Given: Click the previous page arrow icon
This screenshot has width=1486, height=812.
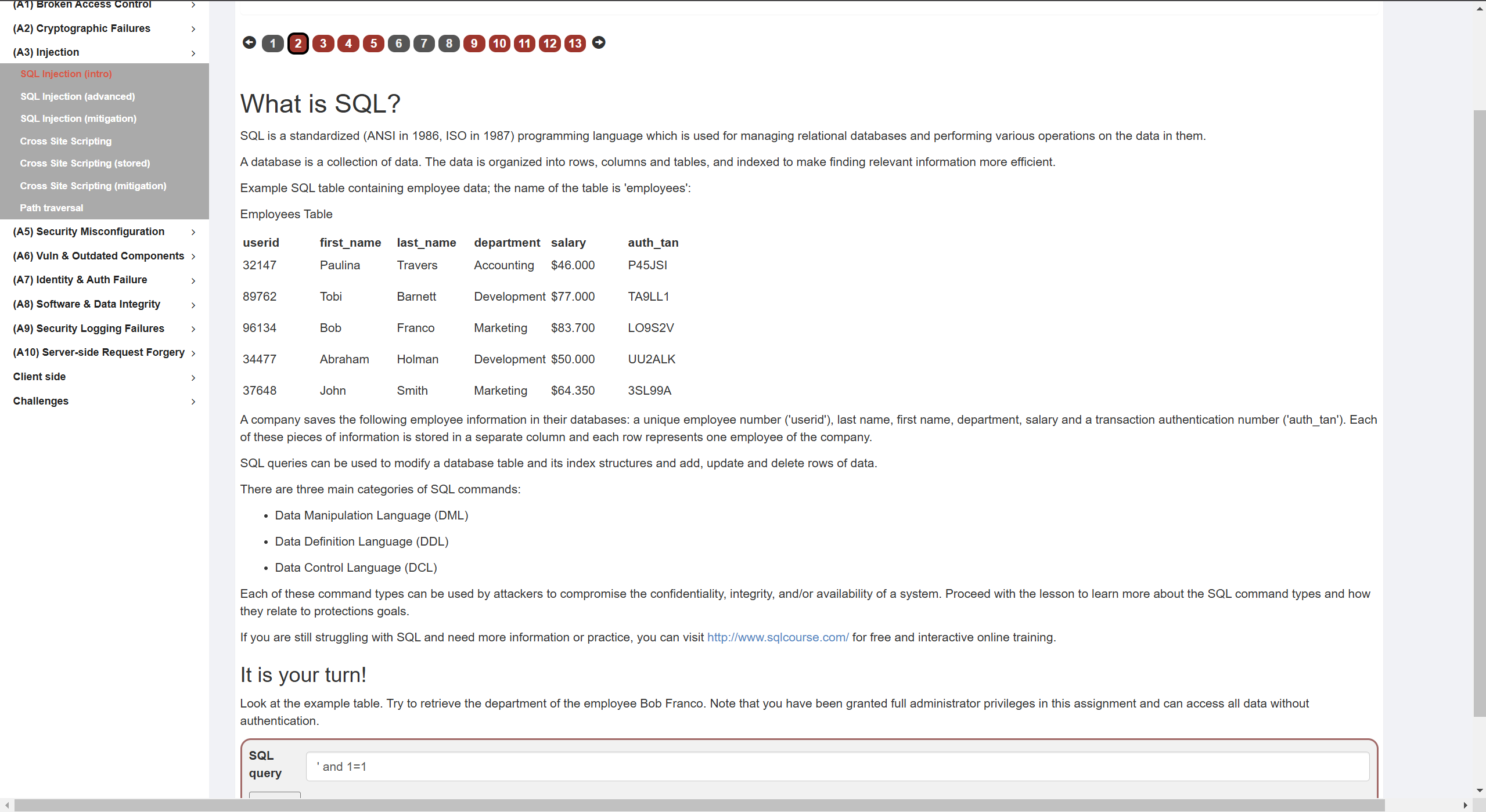Looking at the screenshot, I should (x=249, y=42).
